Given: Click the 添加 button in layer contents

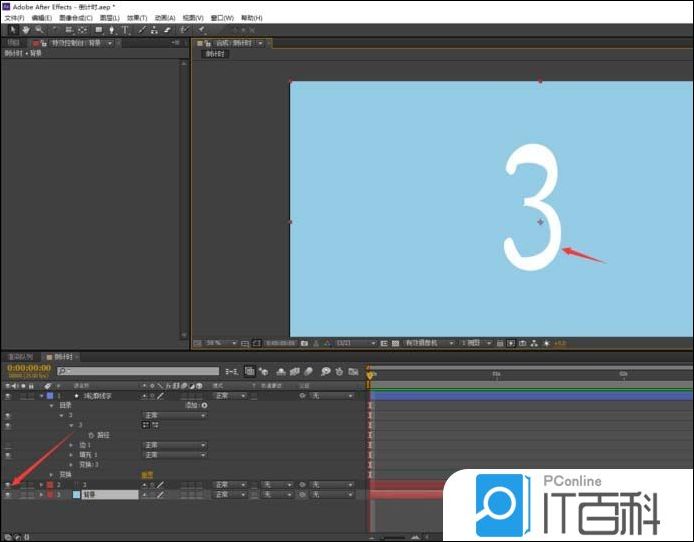Looking at the screenshot, I should 194,406.
